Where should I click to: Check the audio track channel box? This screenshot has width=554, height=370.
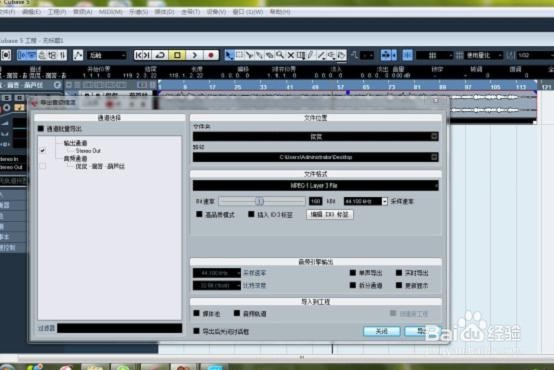click(x=43, y=166)
